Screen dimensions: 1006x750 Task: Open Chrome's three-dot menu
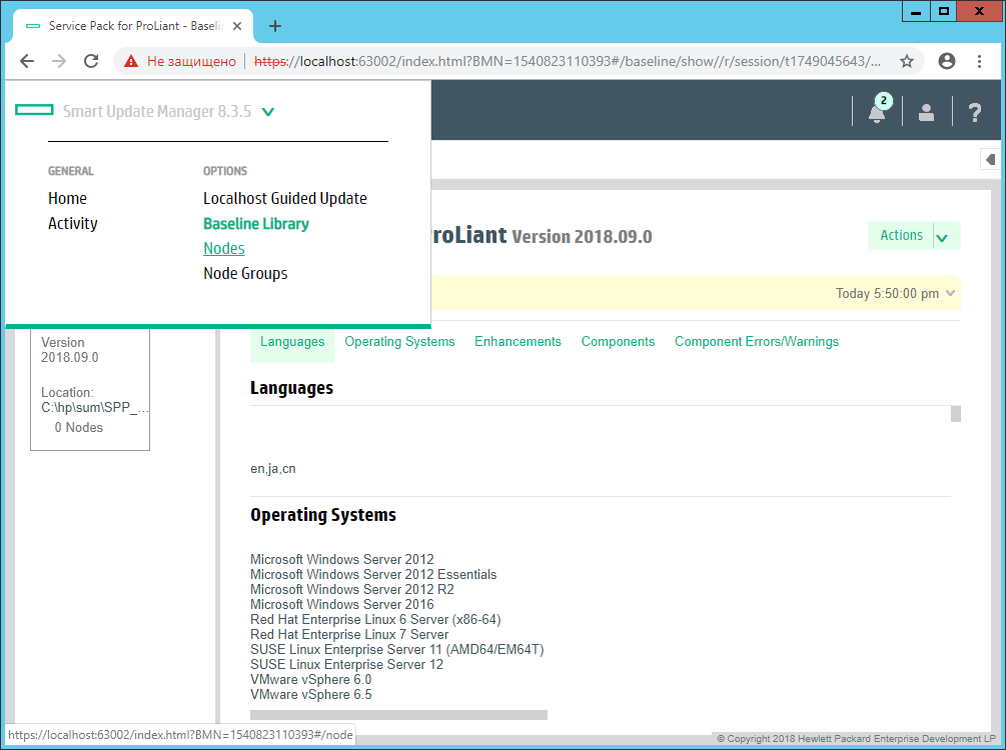[x=980, y=61]
